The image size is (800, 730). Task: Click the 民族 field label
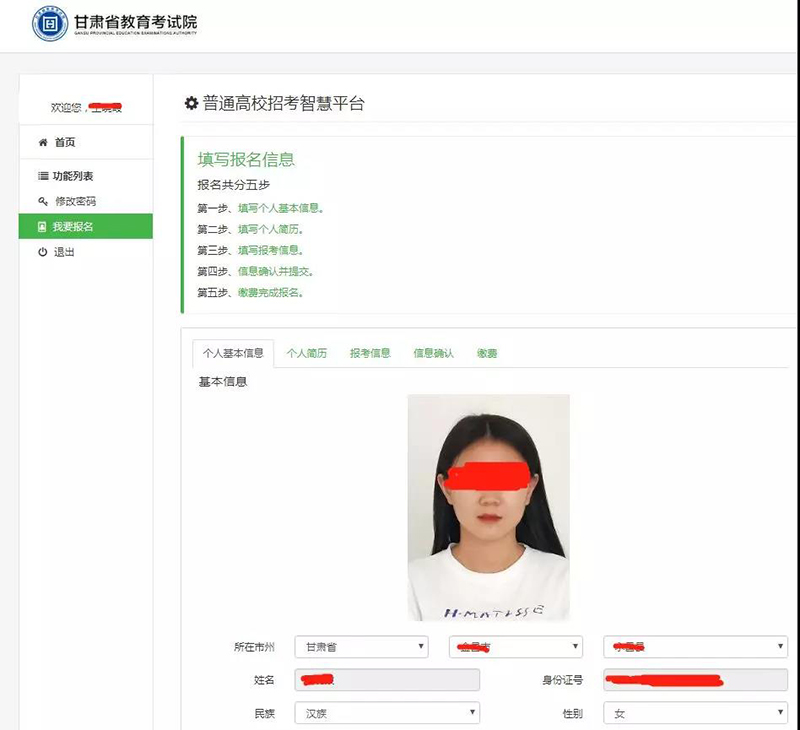(x=264, y=713)
